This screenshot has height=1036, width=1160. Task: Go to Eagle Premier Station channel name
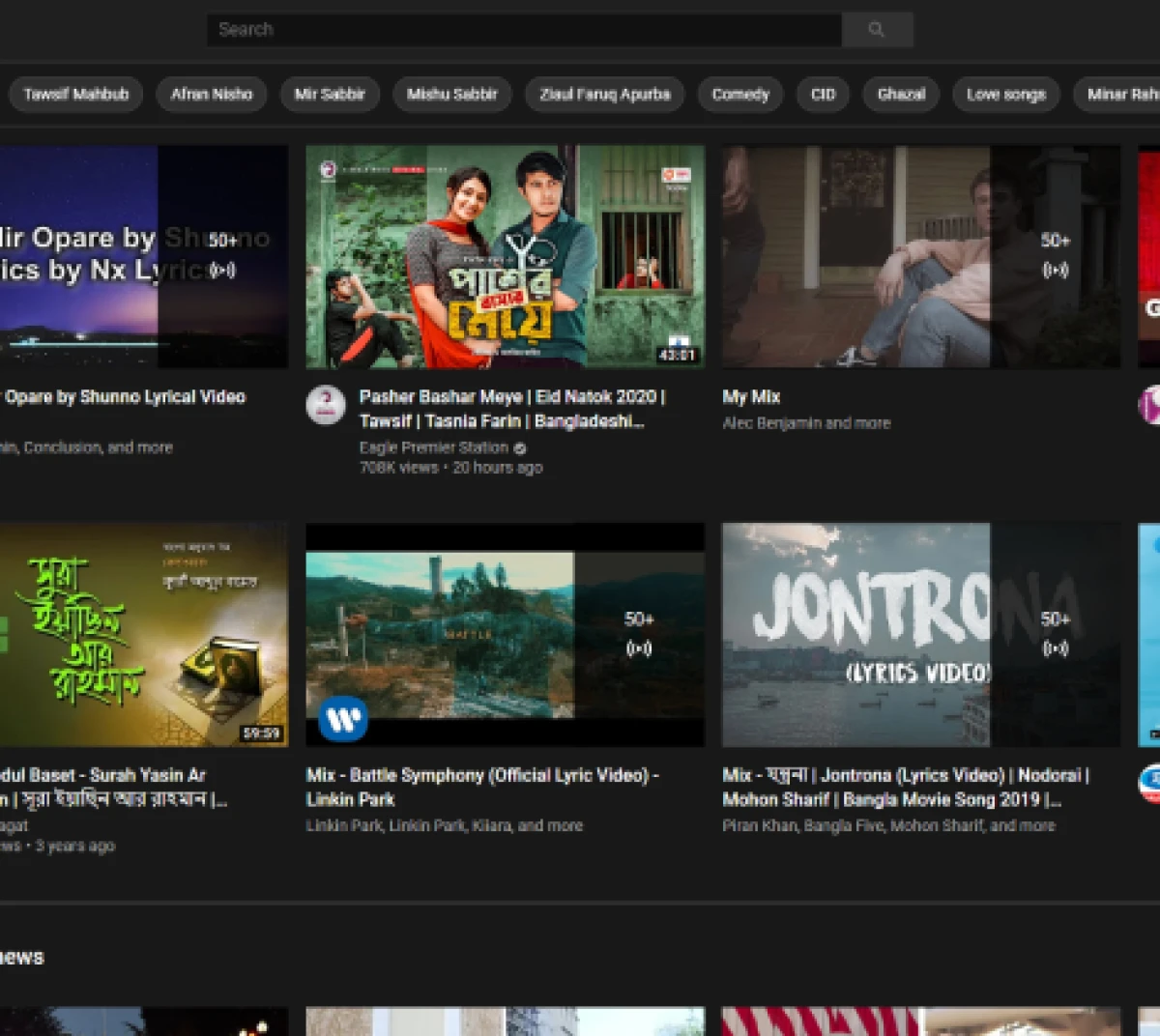433,447
